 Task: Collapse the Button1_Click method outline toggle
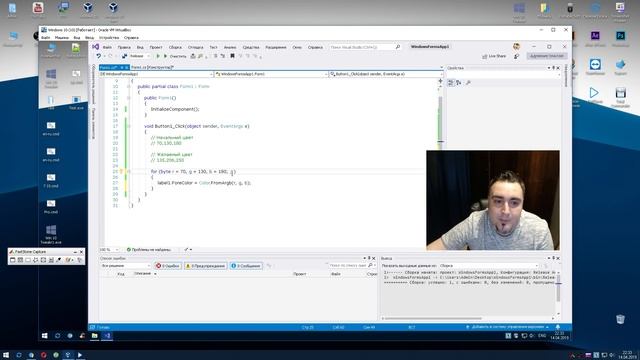point(128,126)
